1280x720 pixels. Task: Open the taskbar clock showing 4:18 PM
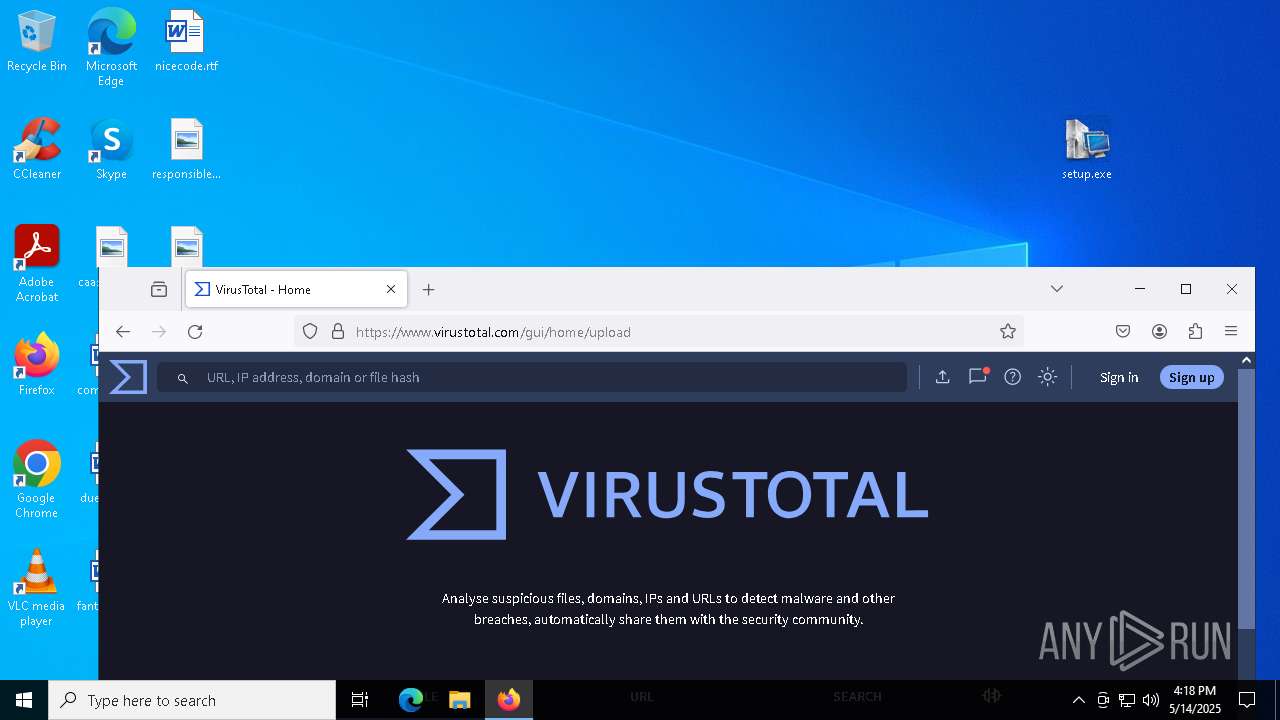pyautogui.click(x=1195, y=700)
